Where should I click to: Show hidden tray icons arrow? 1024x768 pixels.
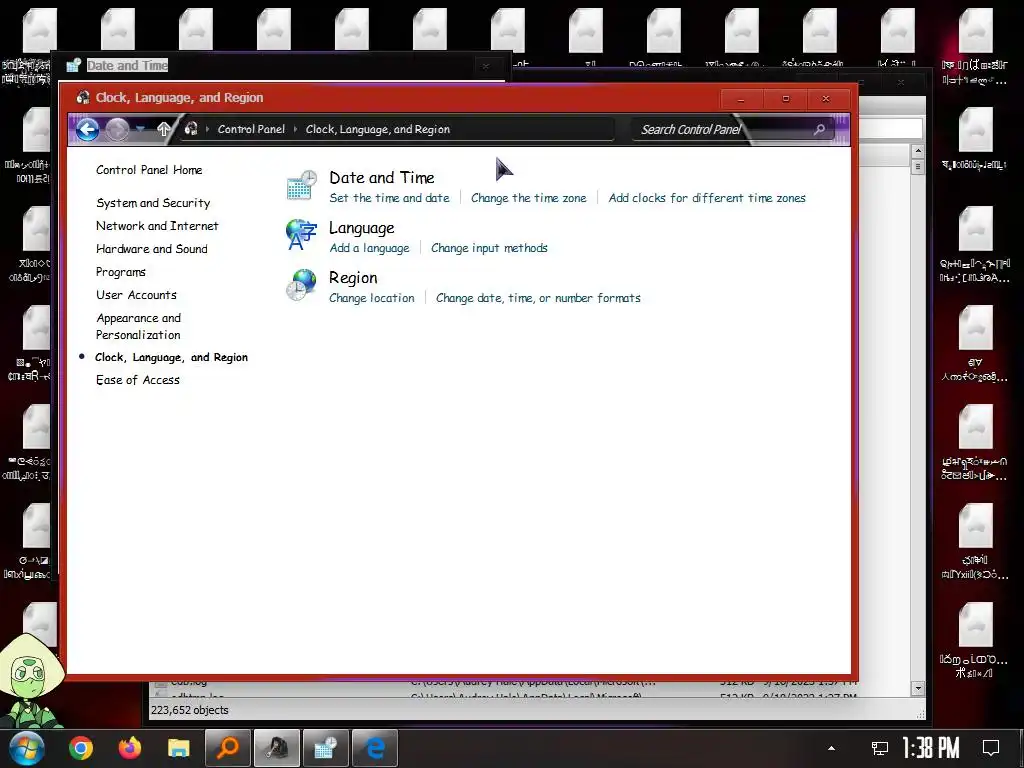(831, 748)
